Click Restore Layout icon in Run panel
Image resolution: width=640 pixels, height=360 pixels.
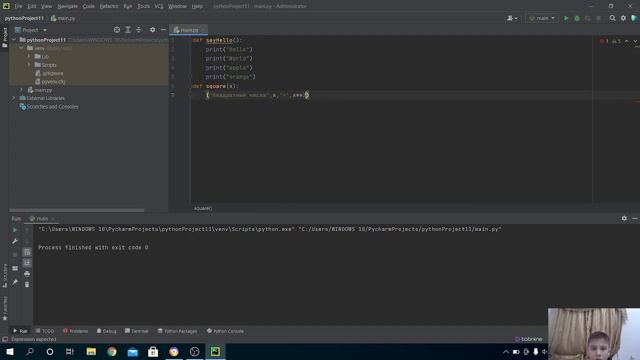15,268
